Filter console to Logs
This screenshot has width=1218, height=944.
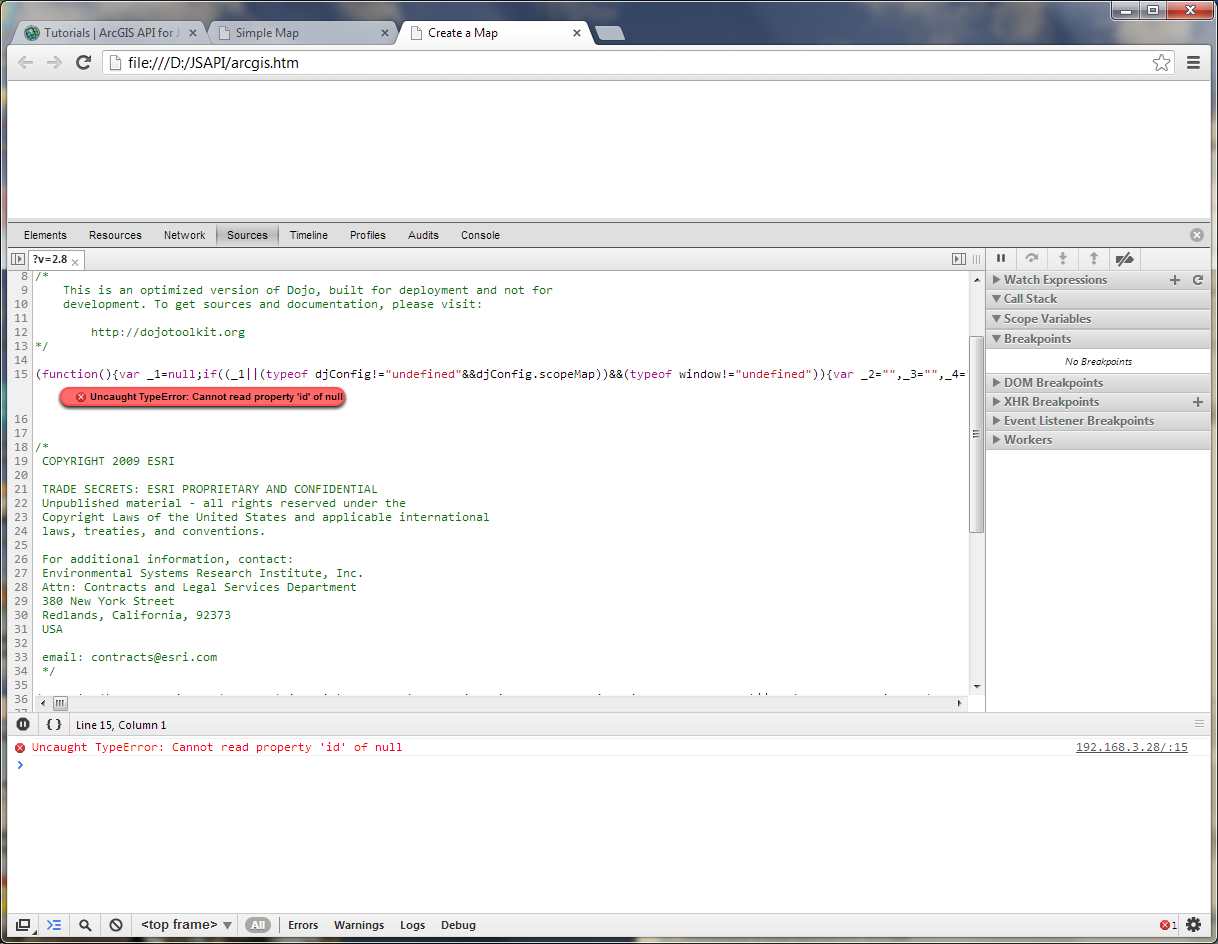click(412, 925)
